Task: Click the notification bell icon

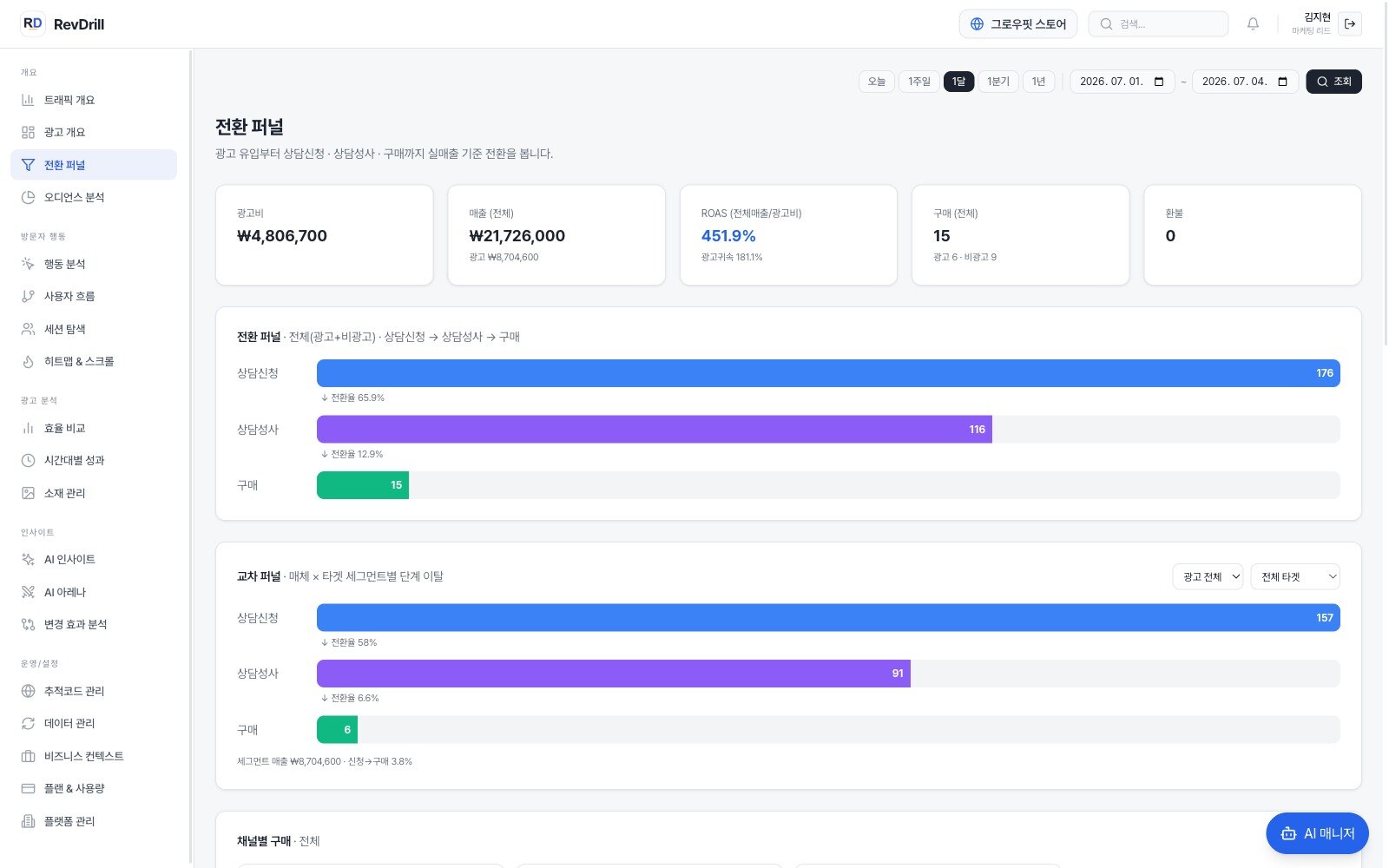Action: click(x=1253, y=24)
